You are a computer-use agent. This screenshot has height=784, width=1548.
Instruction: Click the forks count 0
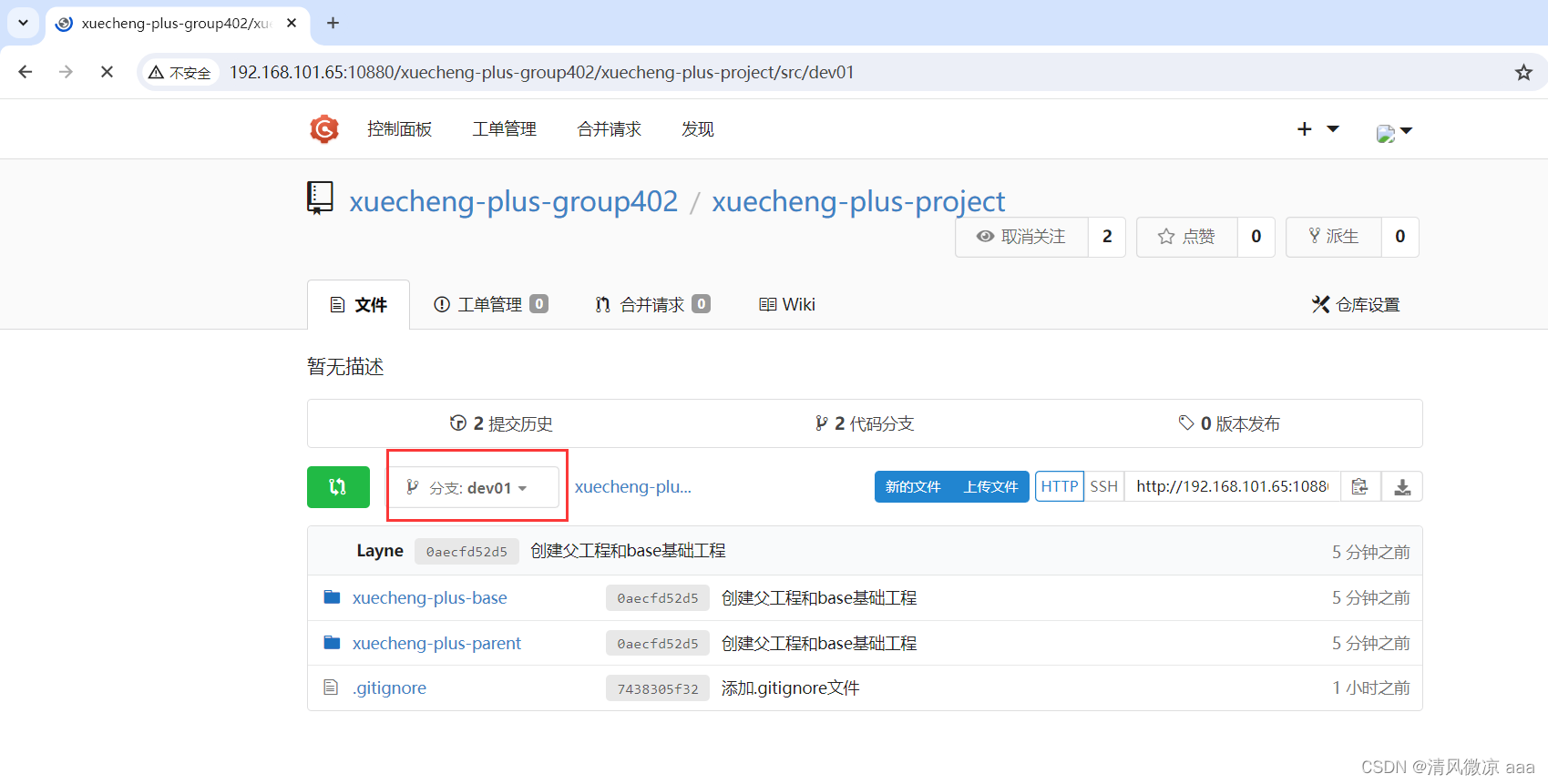click(1400, 237)
